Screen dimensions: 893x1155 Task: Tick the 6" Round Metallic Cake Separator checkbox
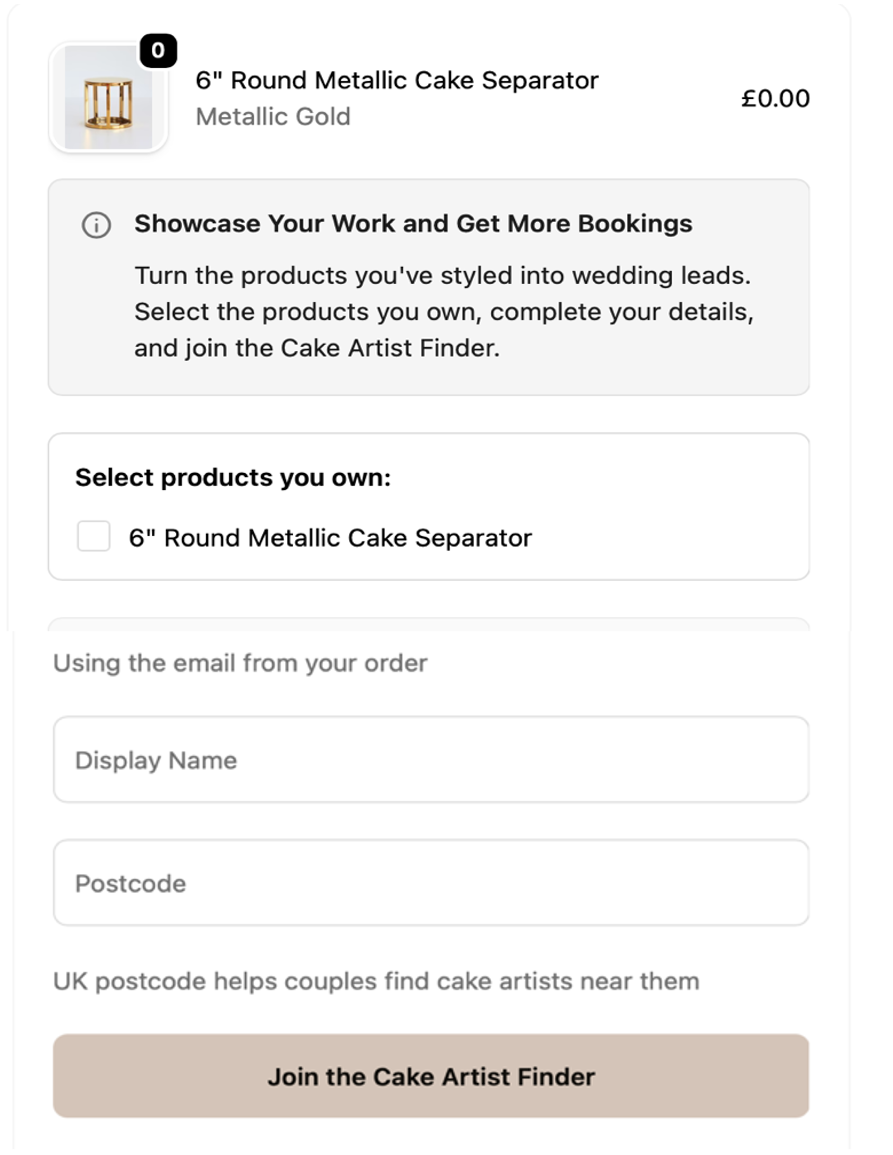[x=94, y=537]
